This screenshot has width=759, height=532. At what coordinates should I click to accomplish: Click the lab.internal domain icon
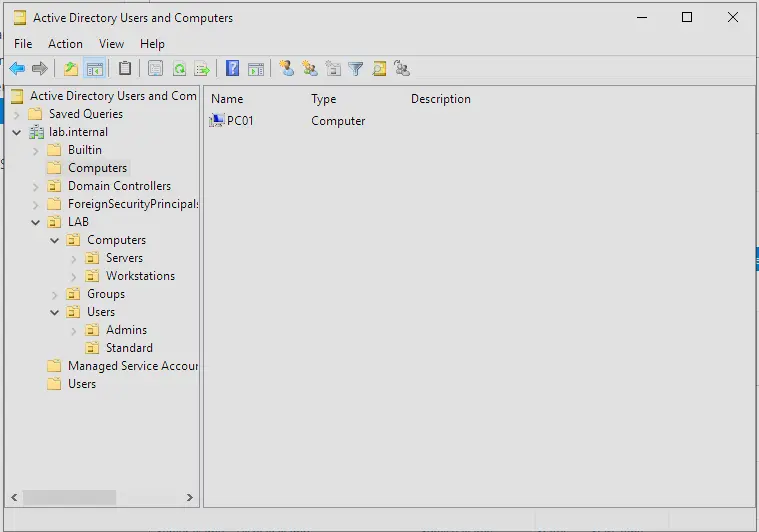[36, 132]
